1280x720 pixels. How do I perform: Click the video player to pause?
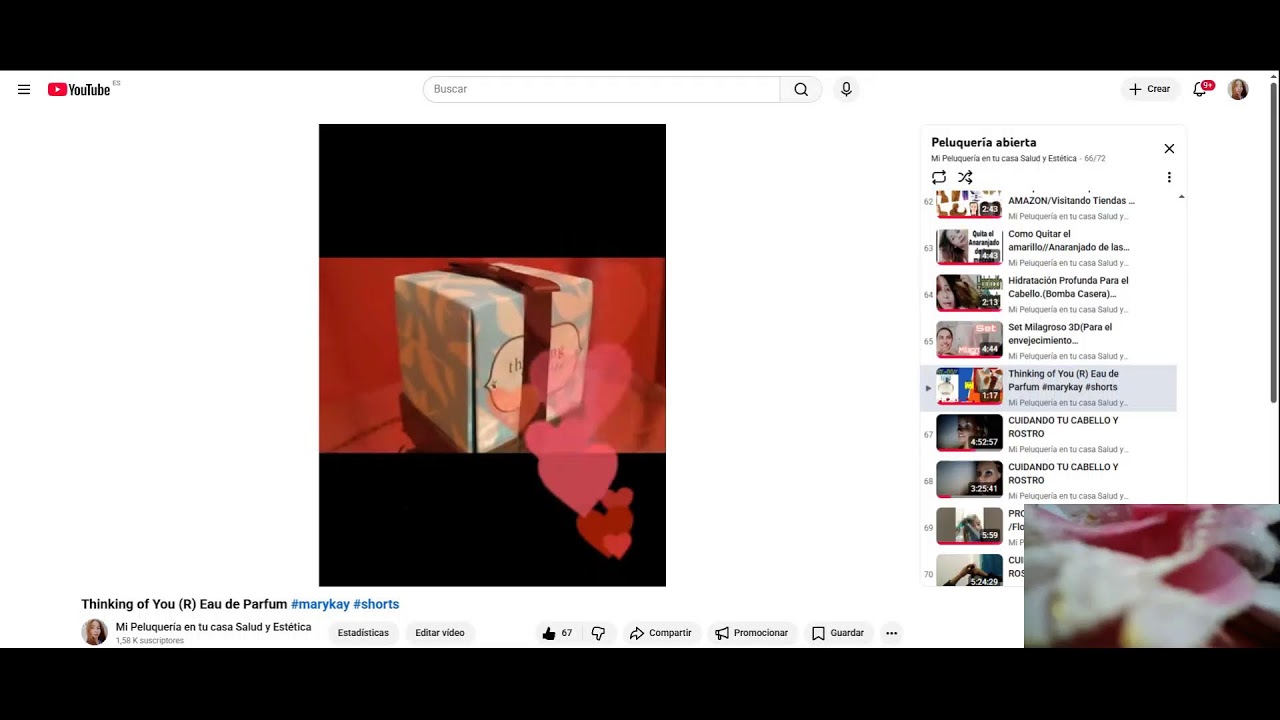coord(492,355)
